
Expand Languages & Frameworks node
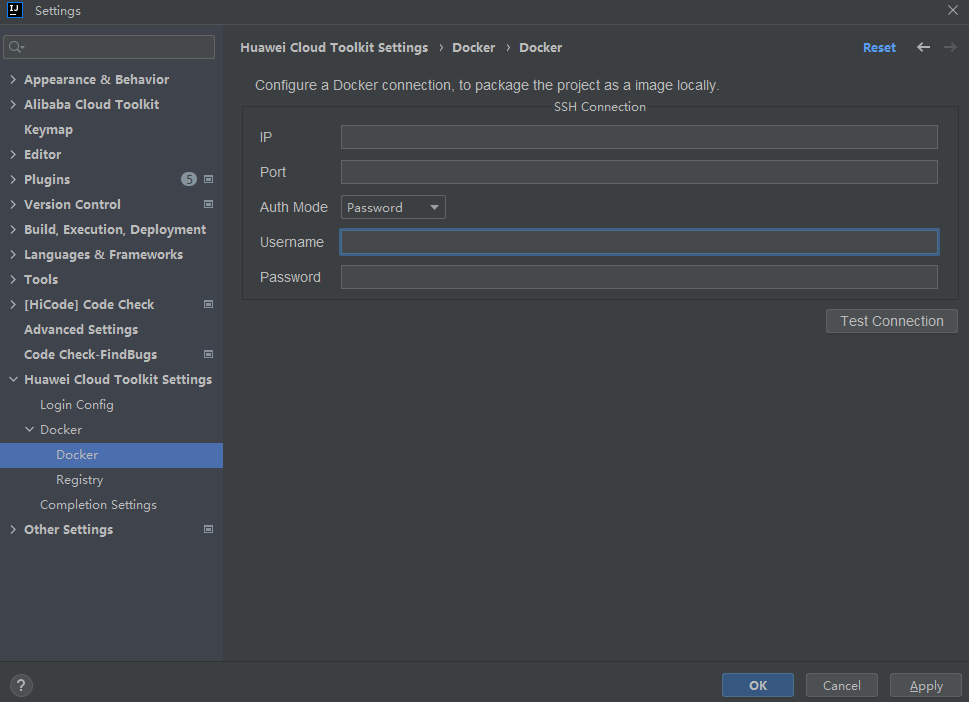13,254
